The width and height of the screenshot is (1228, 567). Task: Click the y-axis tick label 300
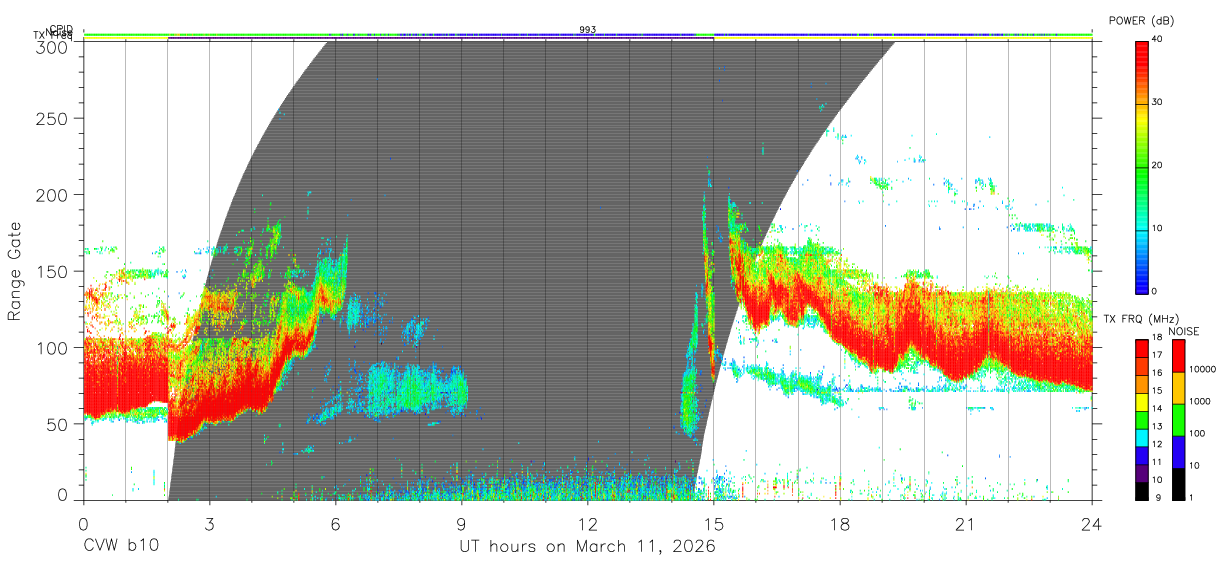coord(51,48)
